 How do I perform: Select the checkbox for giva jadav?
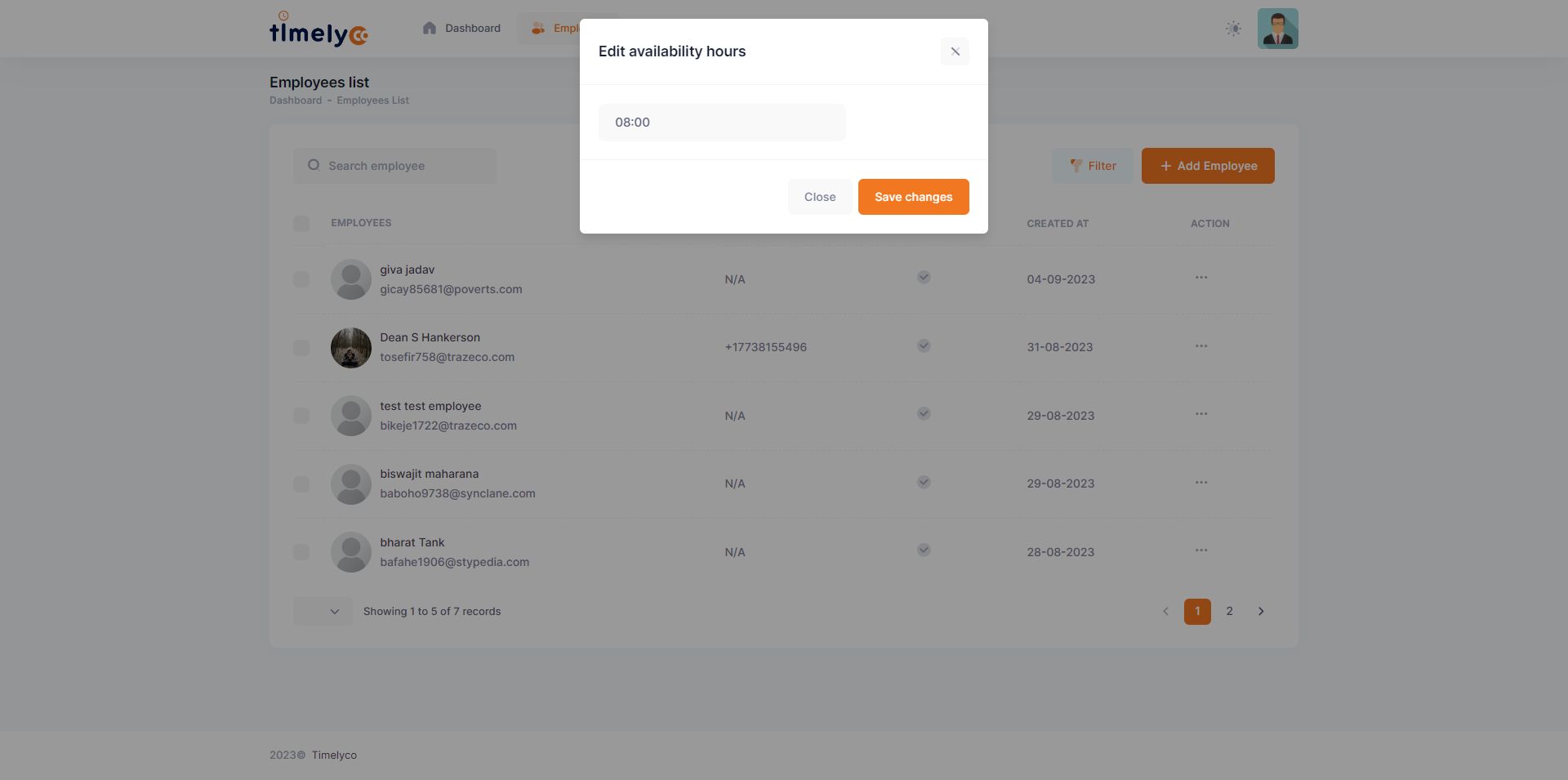coord(301,279)
